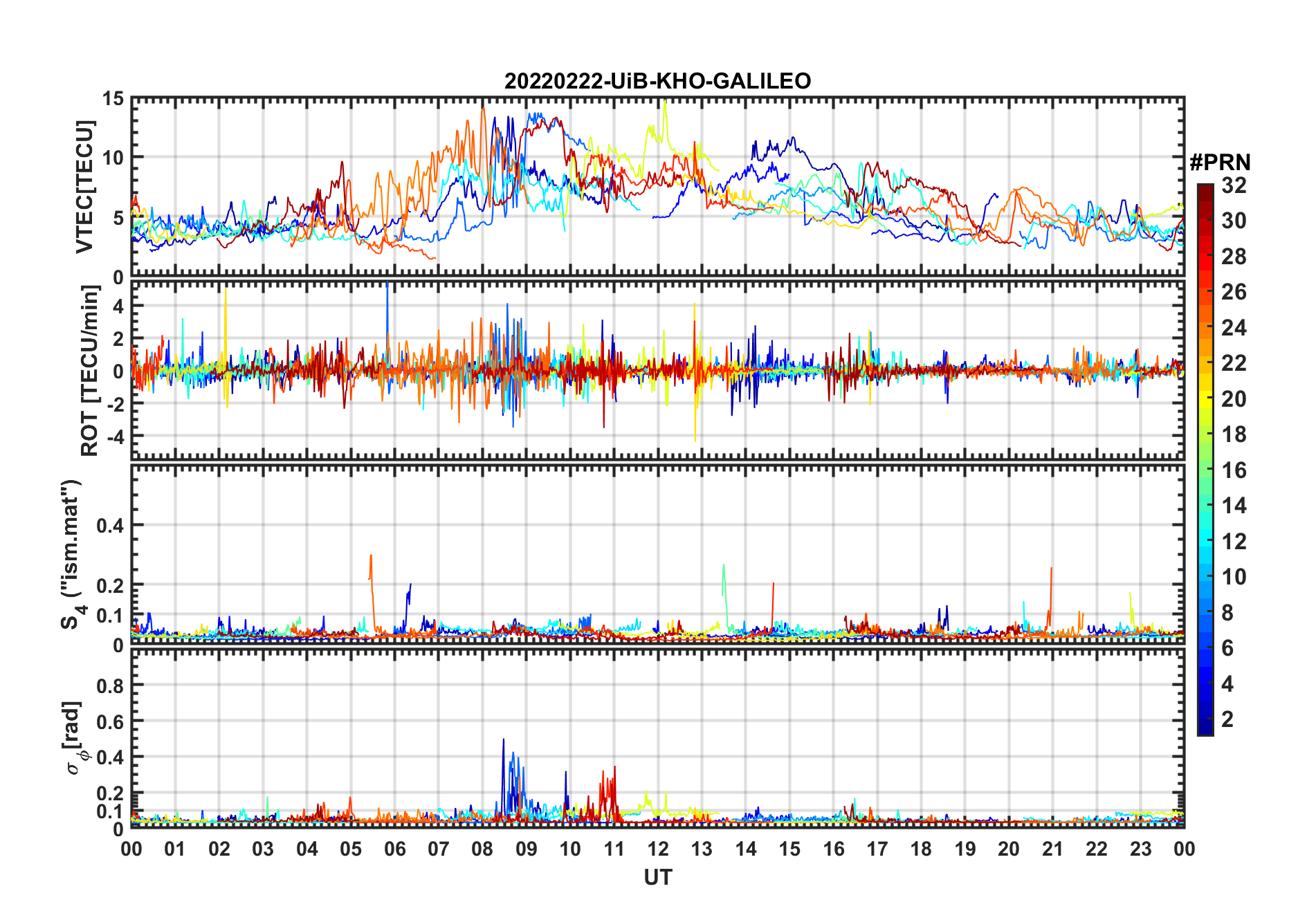Screen dimensions: 1316x920
Task: Click the VTEC[TECU] y-axis label
Action: coord(84,187)
